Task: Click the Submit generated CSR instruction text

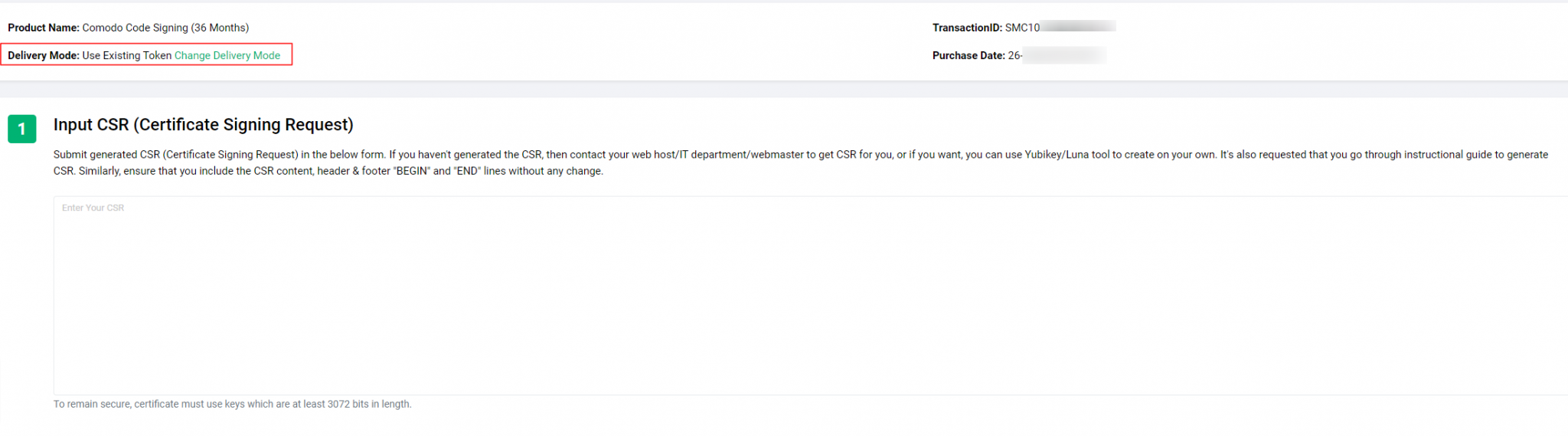Action: (176, 155)
